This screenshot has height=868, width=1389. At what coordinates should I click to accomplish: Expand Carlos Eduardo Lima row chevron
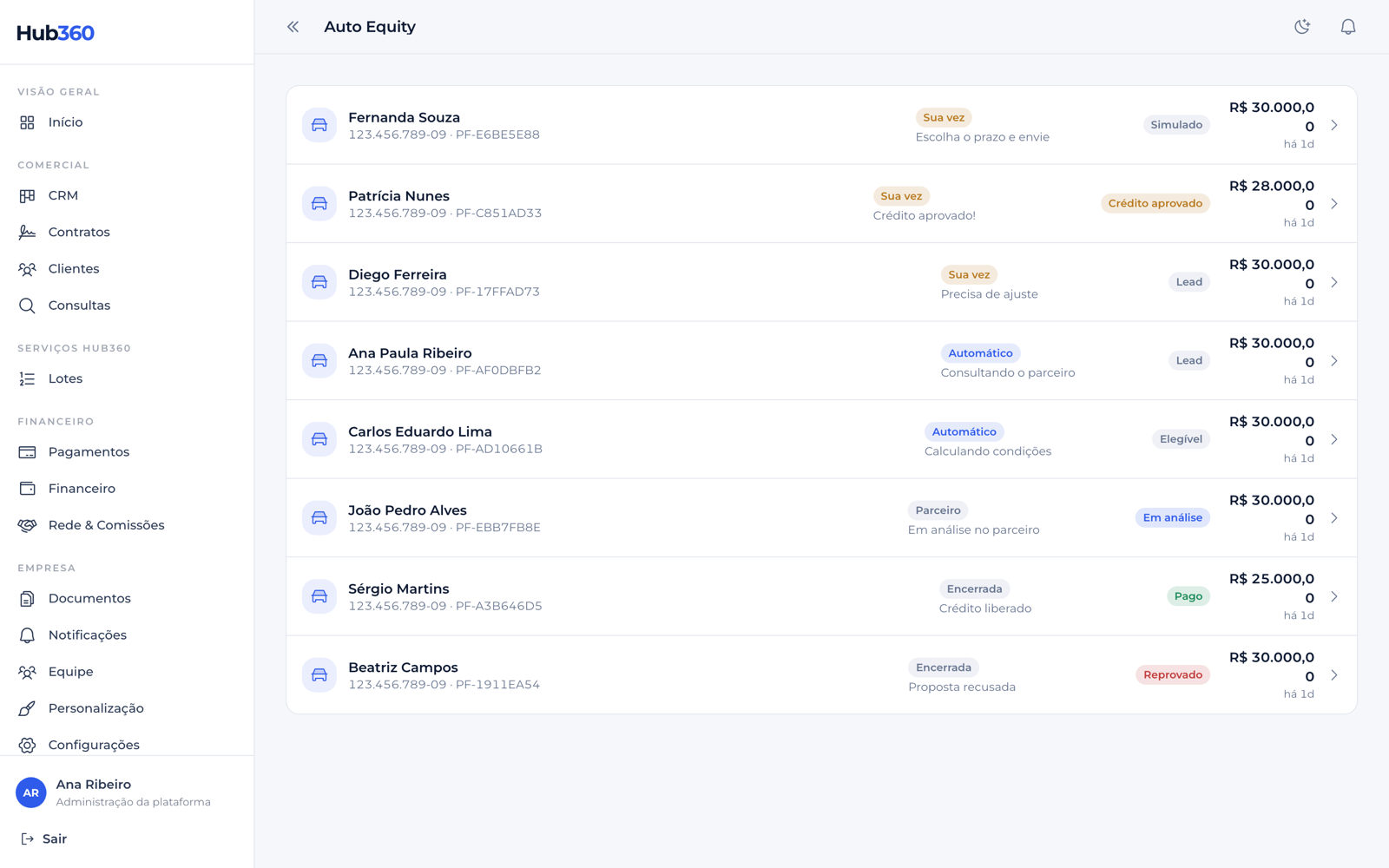(1334, 439)
